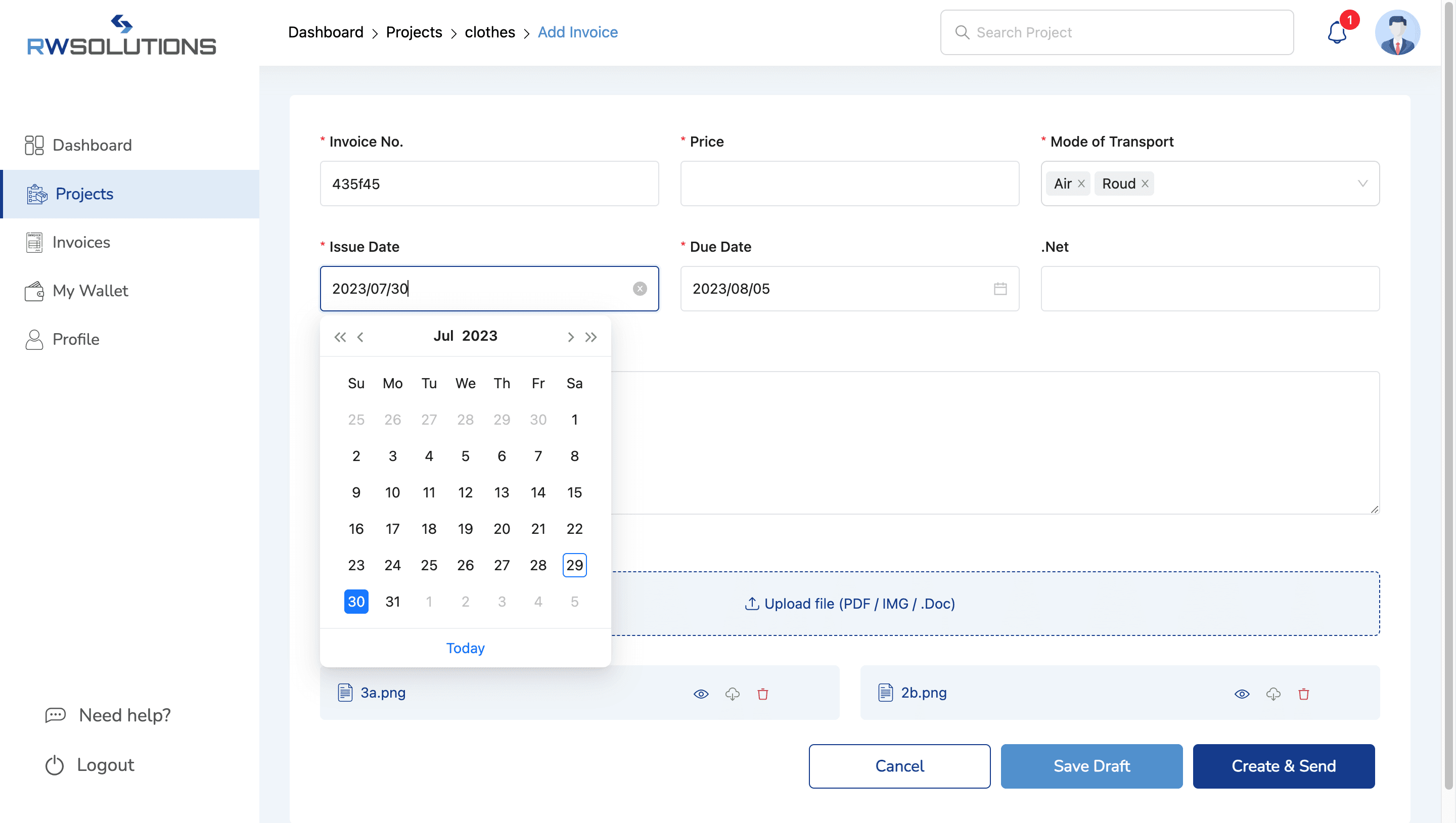Open the Need help? chat
The height and width of the screenshot is (823, 1456).
[108, 716]
